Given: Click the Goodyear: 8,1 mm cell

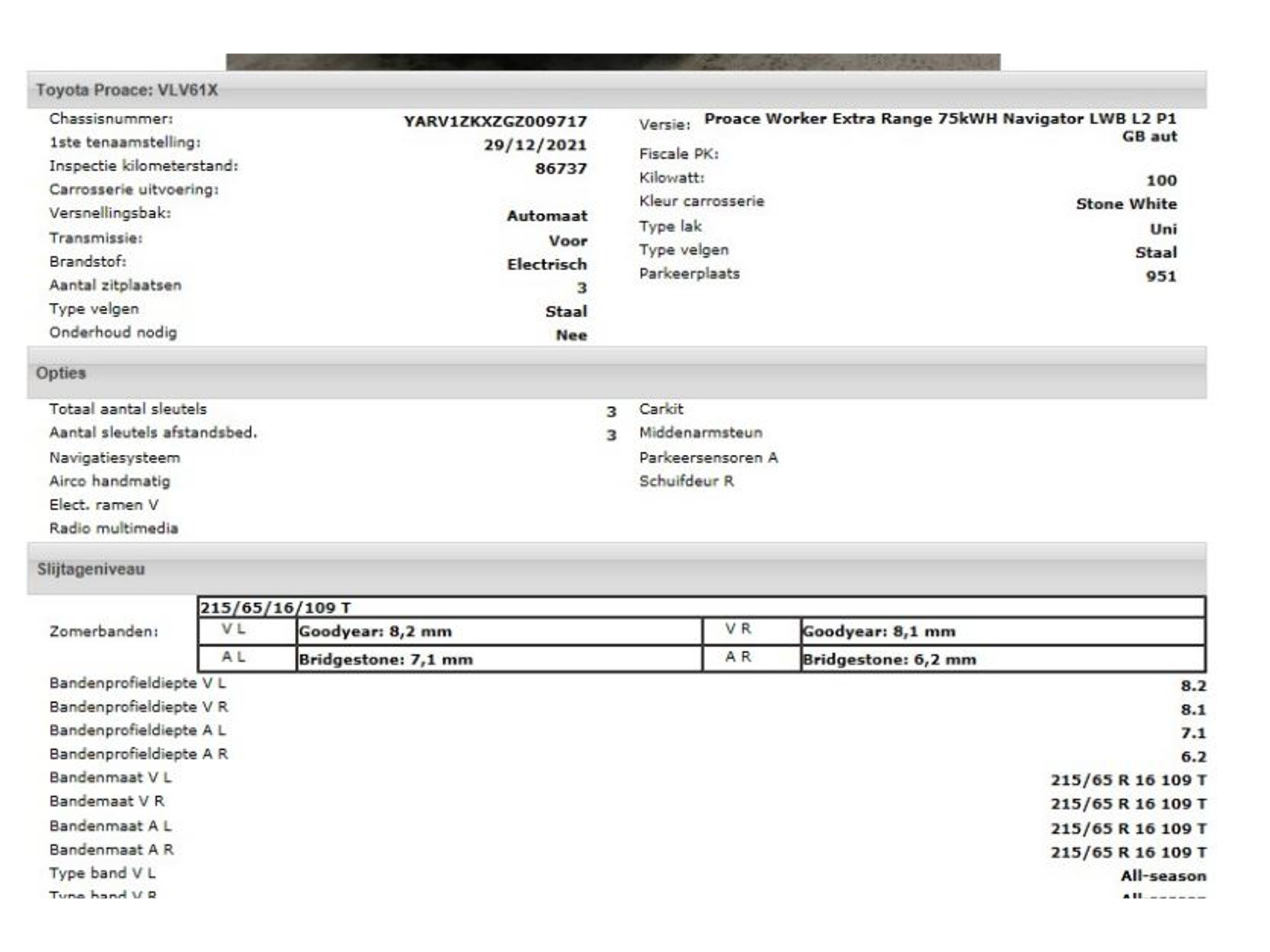Looking at the screenshot, I should coord(1002,631).
